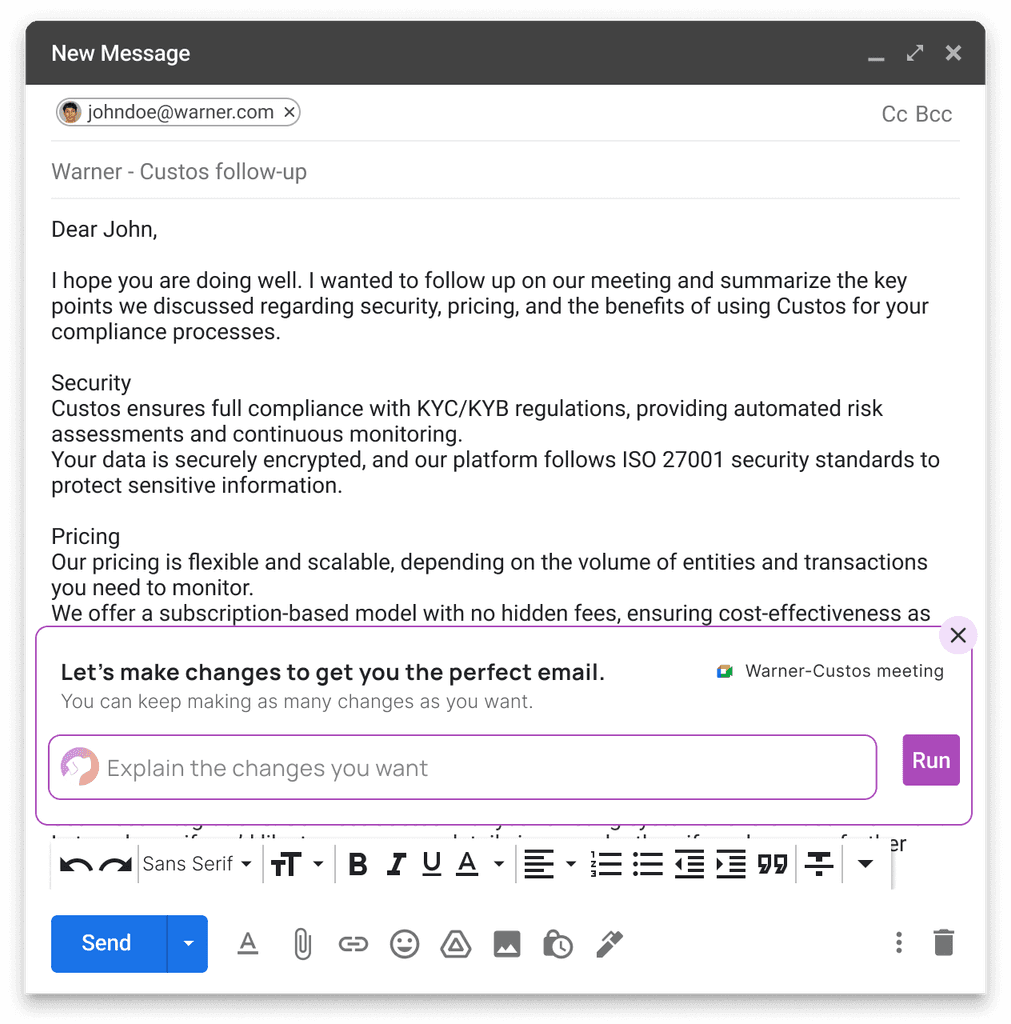The width and height of the screenshot is (1011, 1024).
Task: Toggle bold formatting
Action: (x=358, y=864)
